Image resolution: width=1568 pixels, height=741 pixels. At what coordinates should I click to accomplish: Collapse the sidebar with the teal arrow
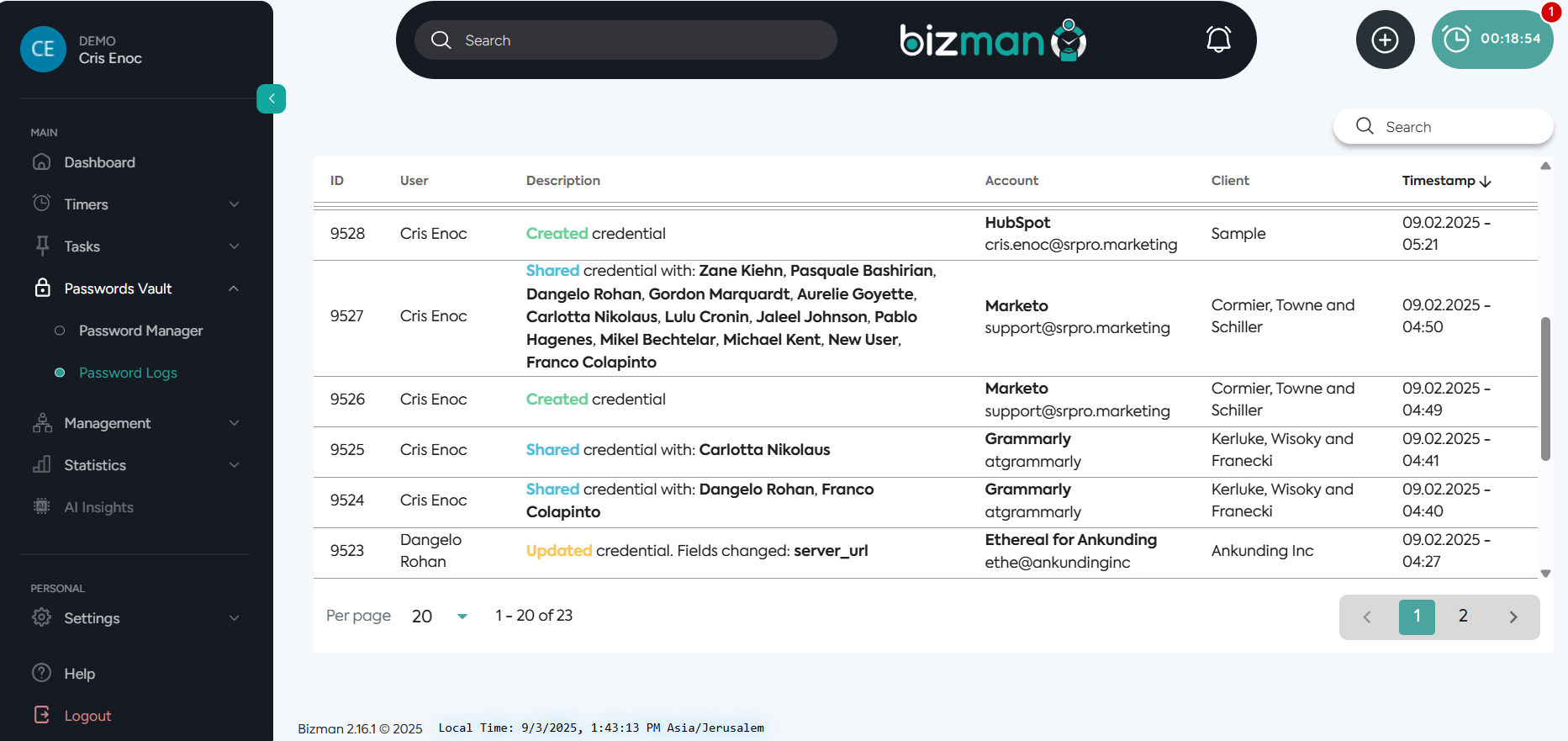[x=271, y=98]
